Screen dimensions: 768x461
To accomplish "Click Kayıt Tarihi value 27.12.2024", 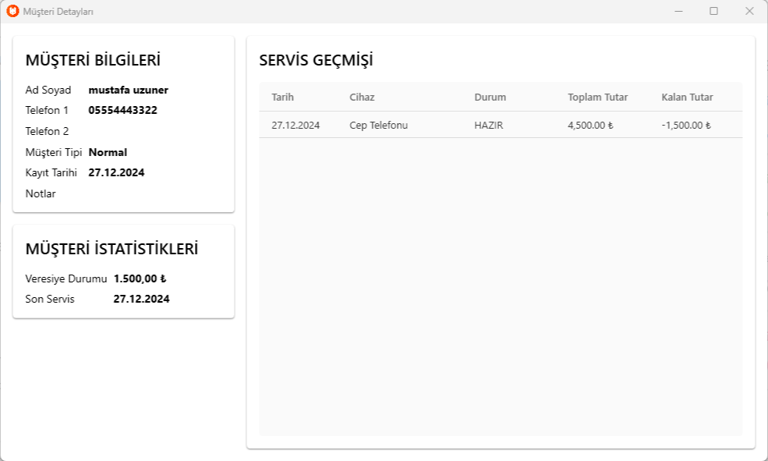I will 116,172.
